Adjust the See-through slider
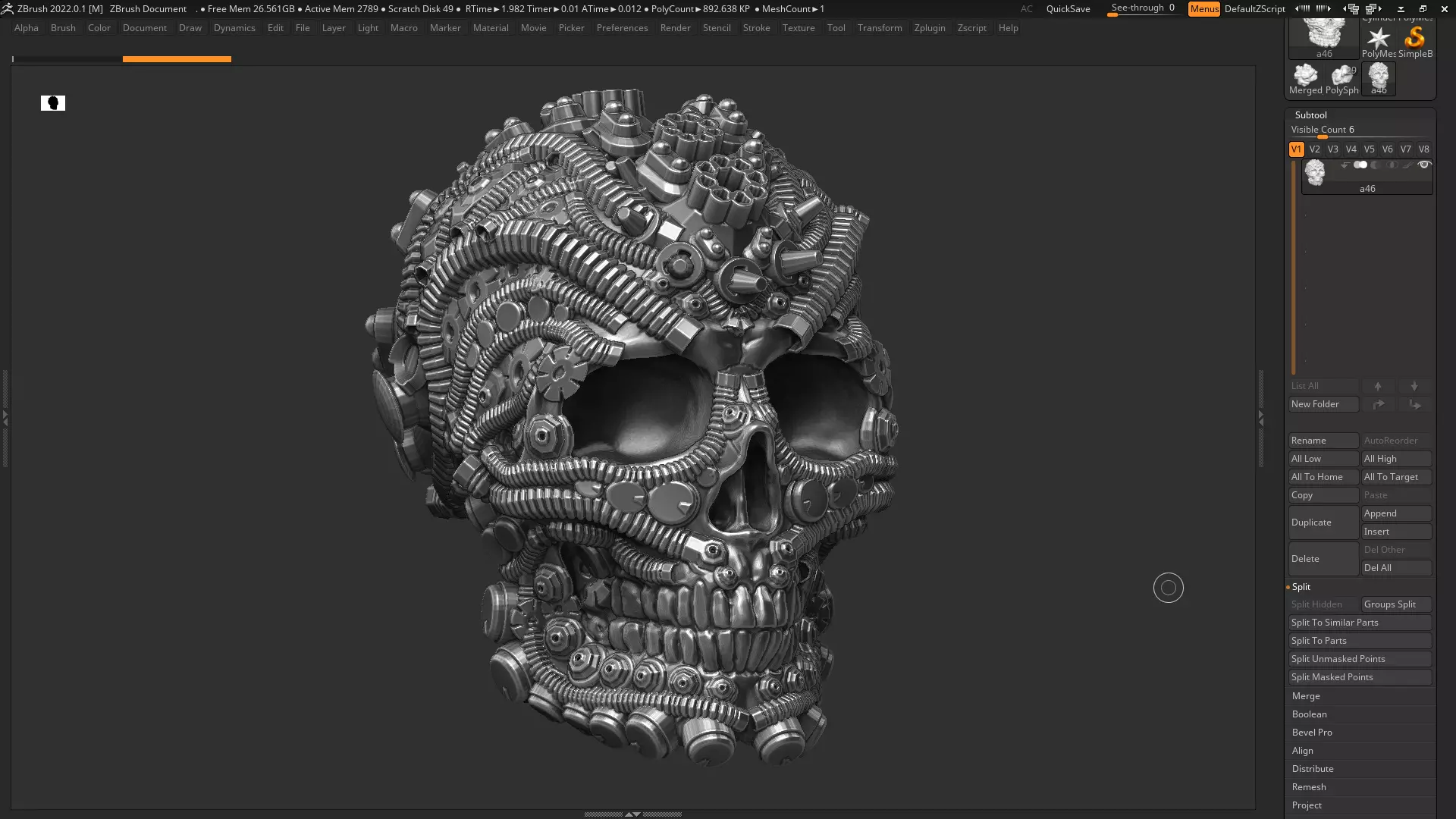 click(1143, 9)
